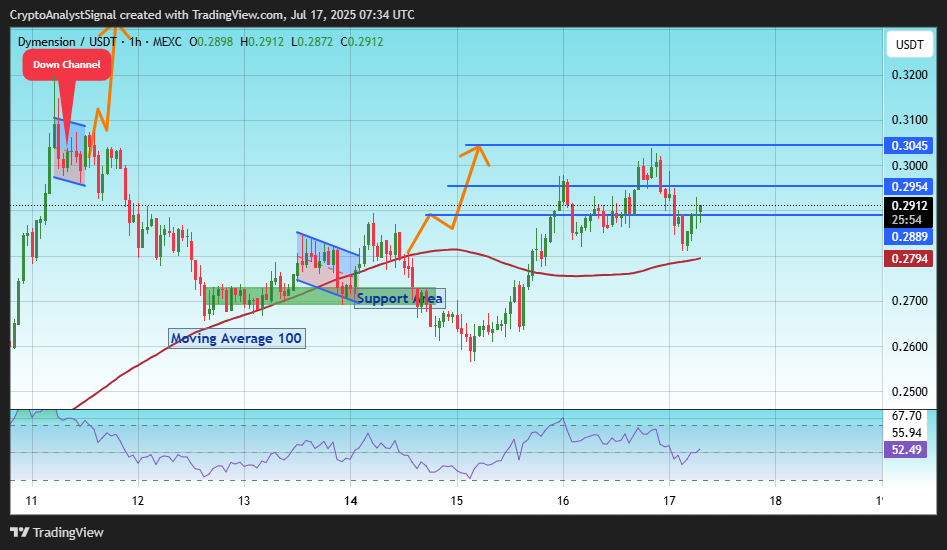
Task: Click the RSI value 52.49 label
Action: pyautogui.click(x=906, y=450)
